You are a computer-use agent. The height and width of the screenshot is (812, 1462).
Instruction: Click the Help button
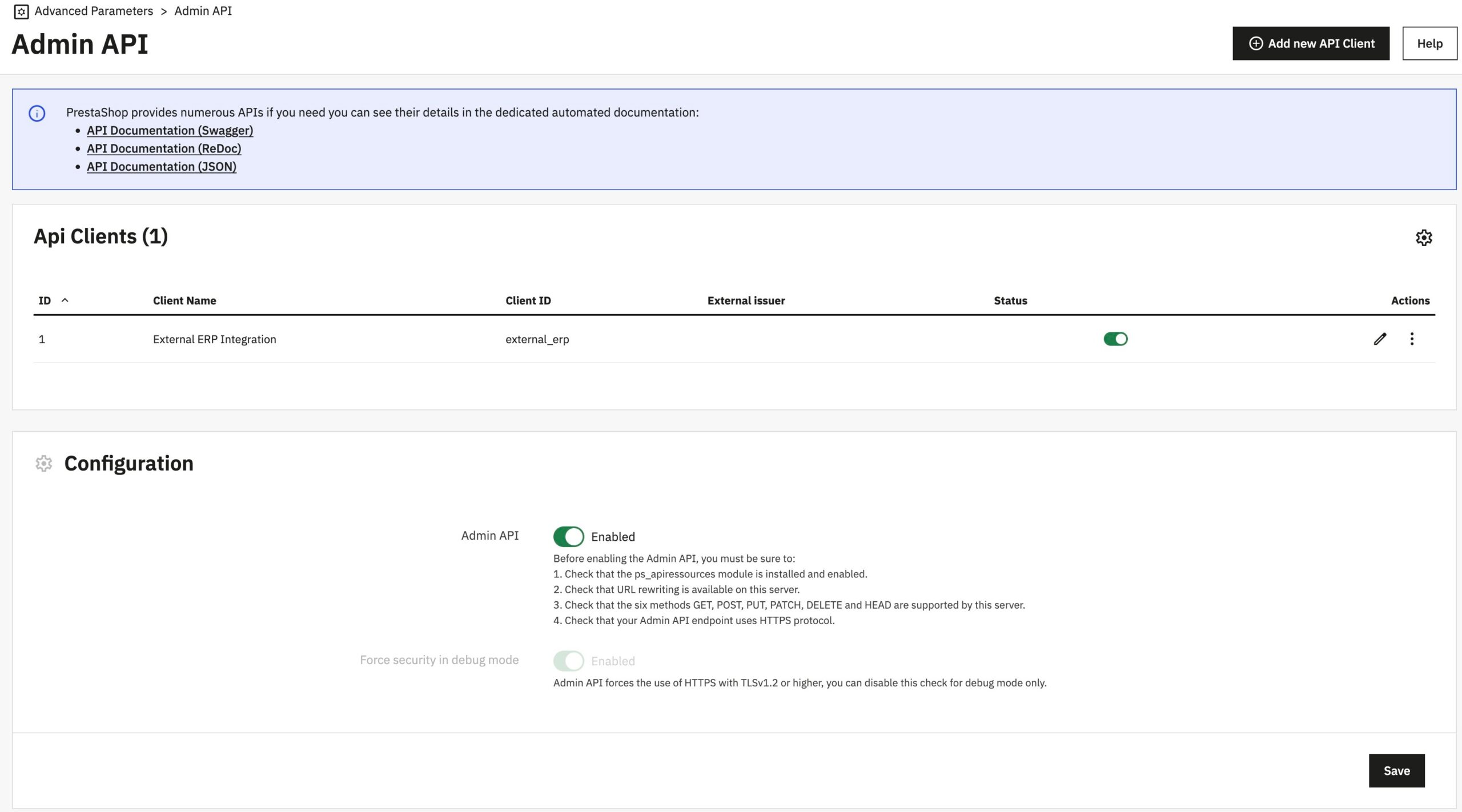(x=1429, y=43)
